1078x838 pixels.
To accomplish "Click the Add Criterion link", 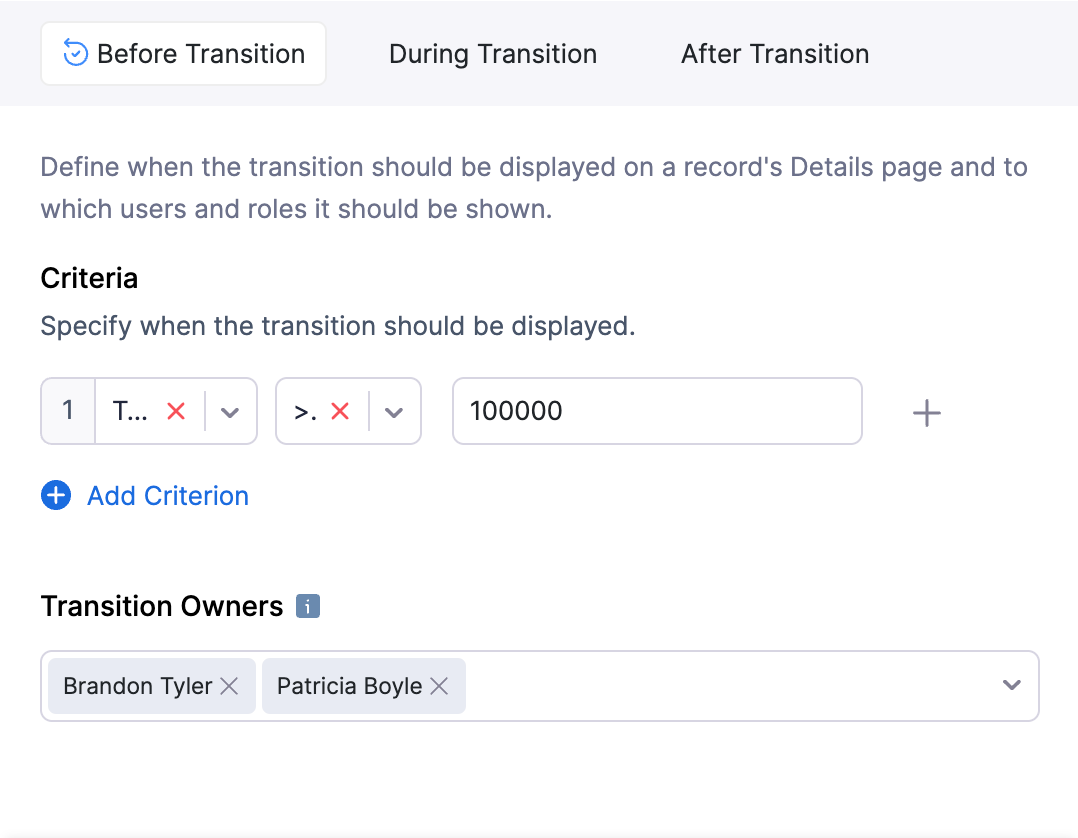I will [167, 495].
